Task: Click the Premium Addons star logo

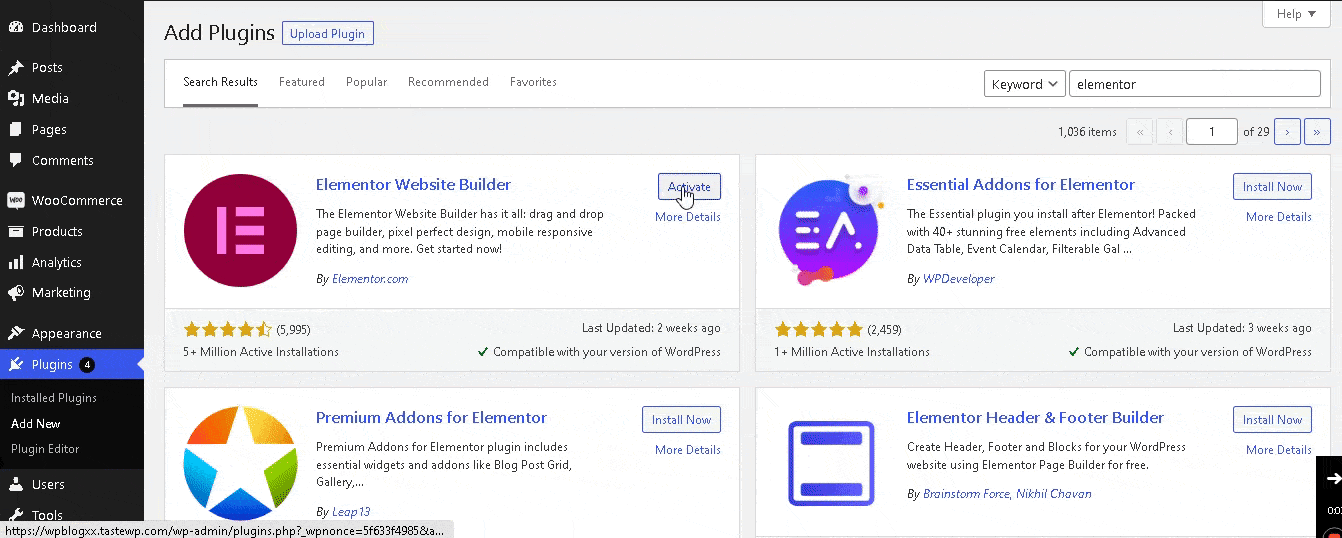Action: tap(240, 464)
